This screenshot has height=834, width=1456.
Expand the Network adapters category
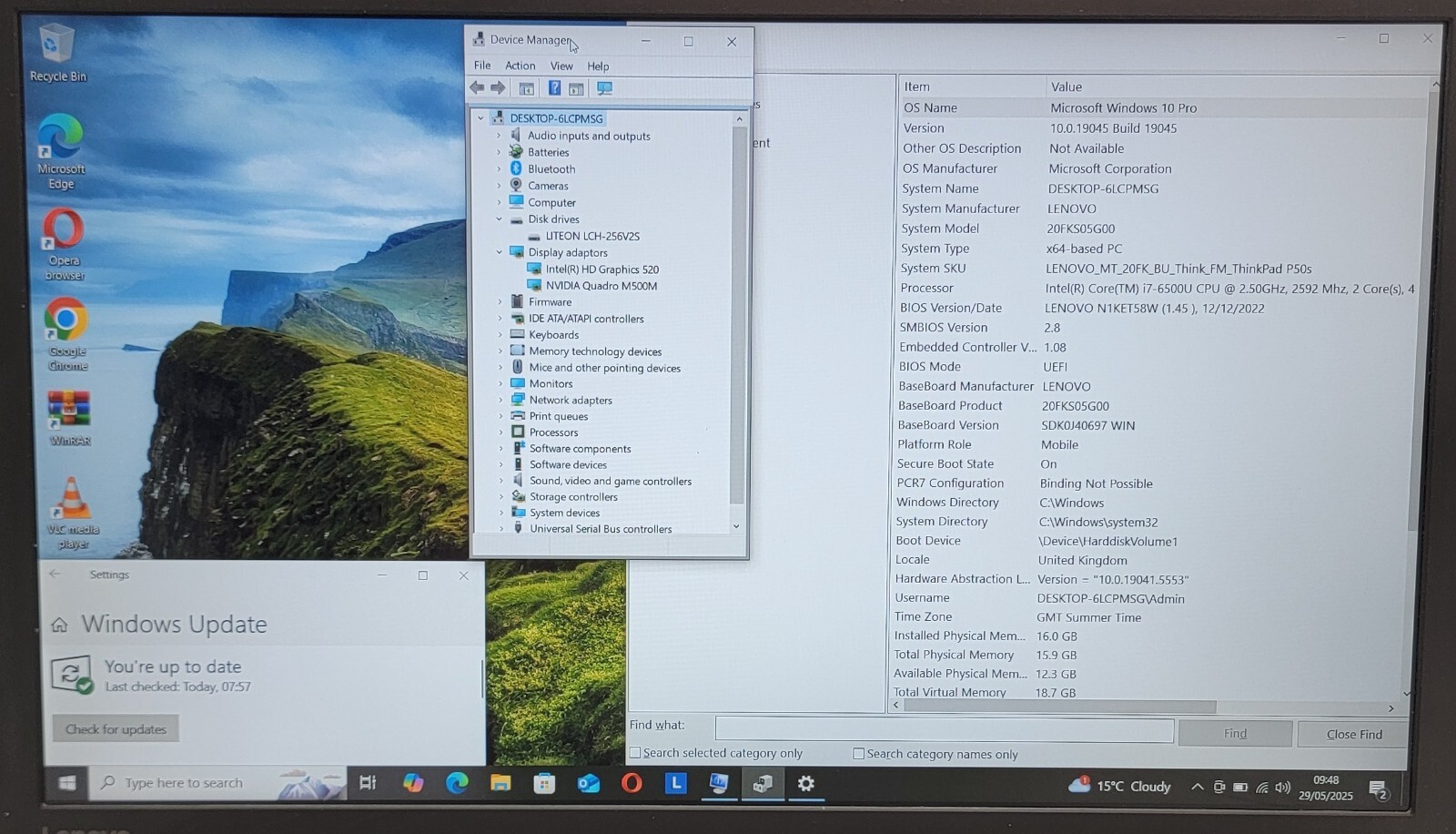[500, 400]
